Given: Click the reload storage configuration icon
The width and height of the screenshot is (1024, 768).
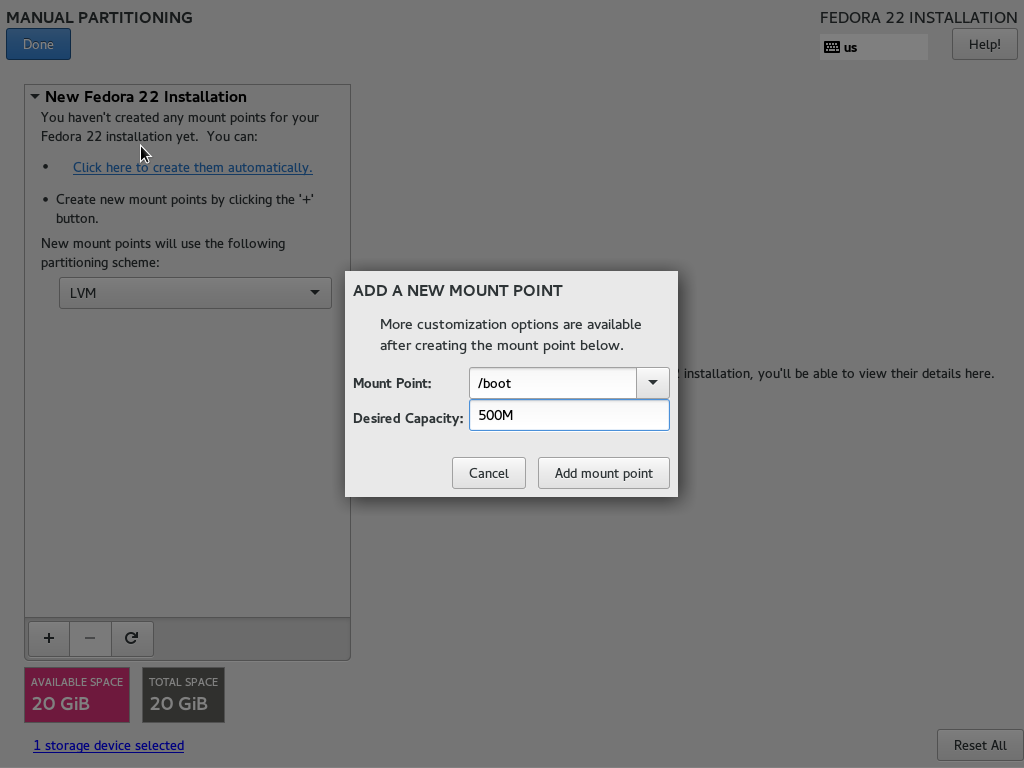Looking at the screenshot, I should tap(131, 638).
